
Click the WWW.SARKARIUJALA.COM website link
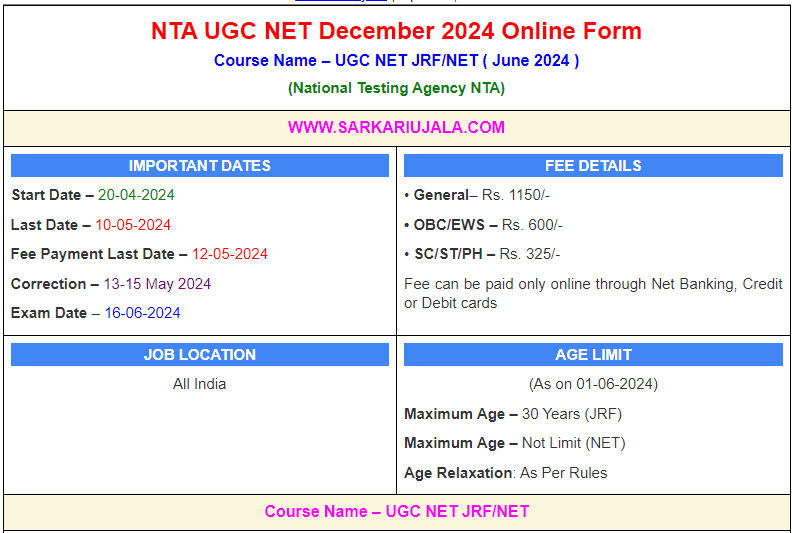click(396, 127)
